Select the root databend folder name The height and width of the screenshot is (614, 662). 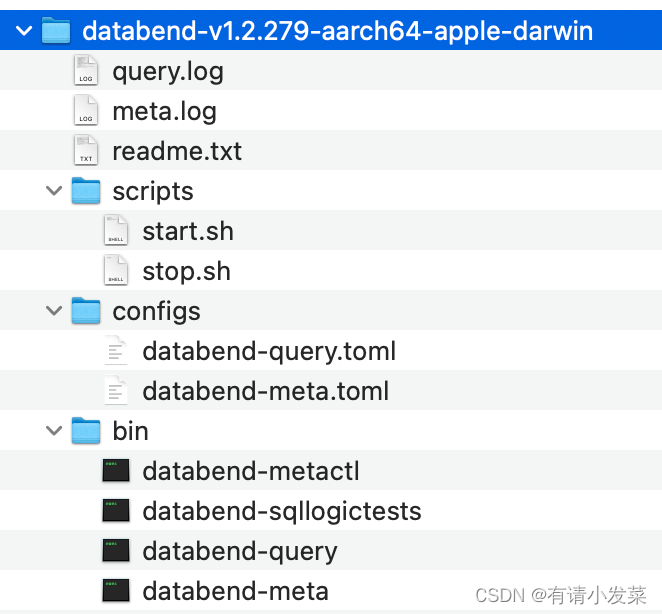tap(337, 31)
